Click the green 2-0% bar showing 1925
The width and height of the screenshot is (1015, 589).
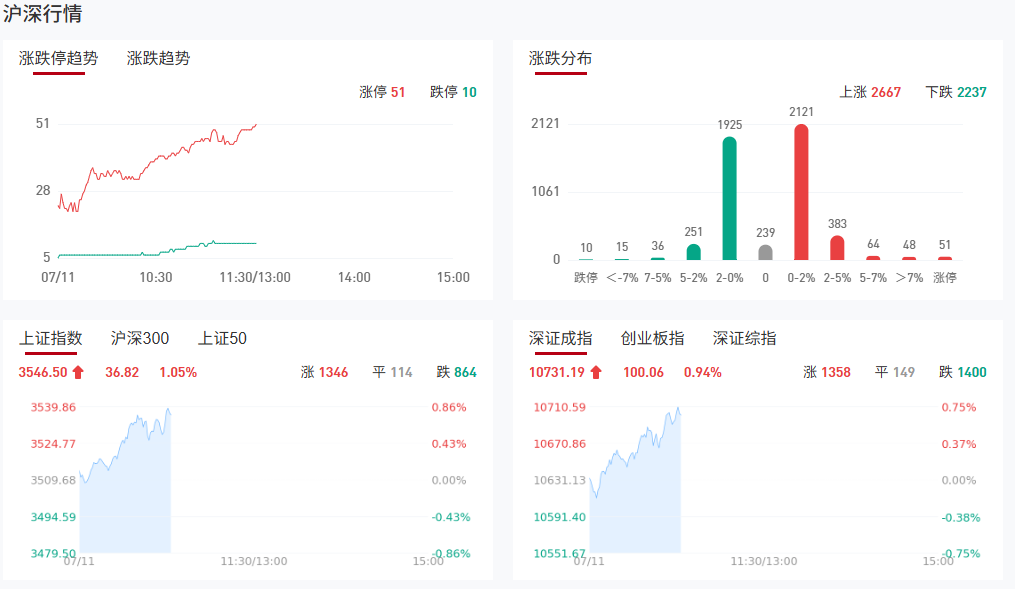click(x=730, y=198)
